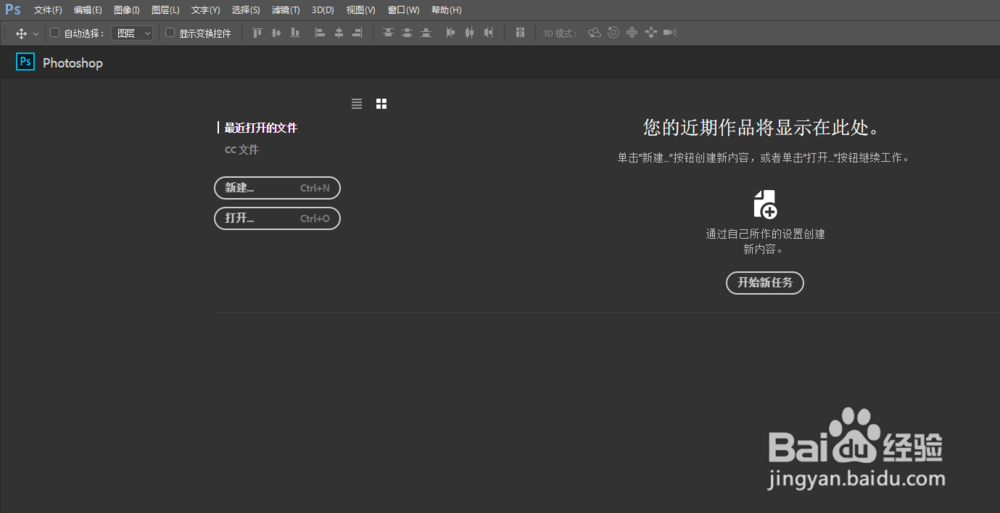Click the Align right edges icon
The image size is (1000, 513).
[357, 33]
